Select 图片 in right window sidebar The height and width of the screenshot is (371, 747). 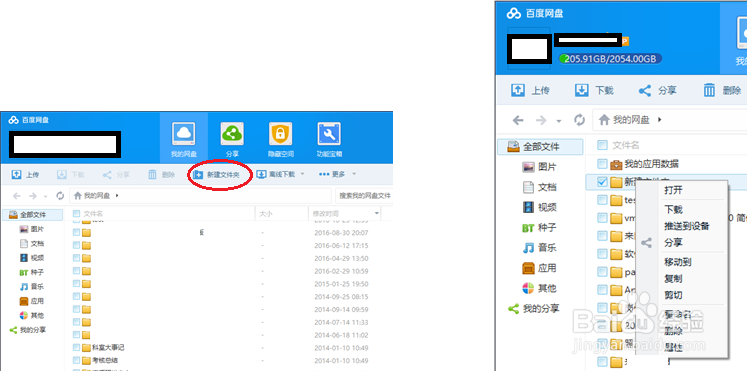coord(539,167)
